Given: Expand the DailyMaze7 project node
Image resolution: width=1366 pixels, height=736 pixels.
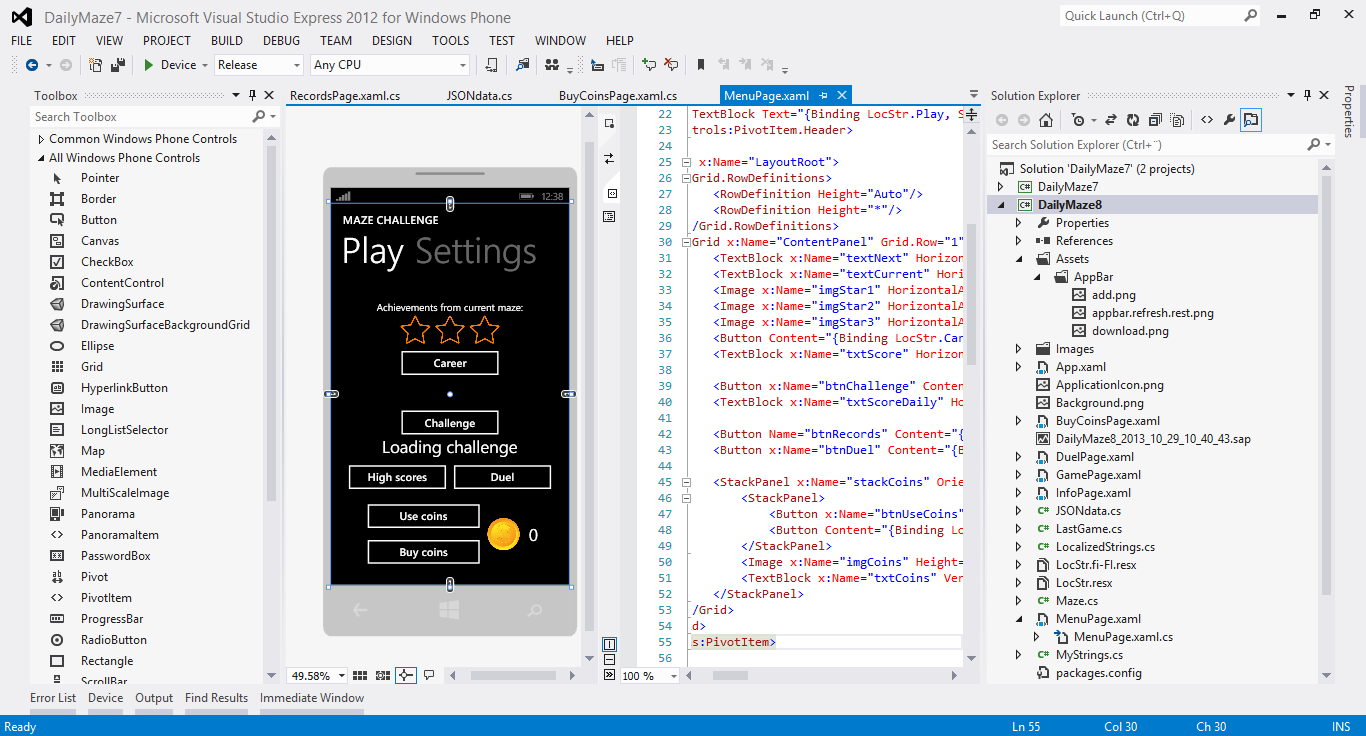Looking at the screenshot, I should pyautogui.click(x=1001, y=187).
